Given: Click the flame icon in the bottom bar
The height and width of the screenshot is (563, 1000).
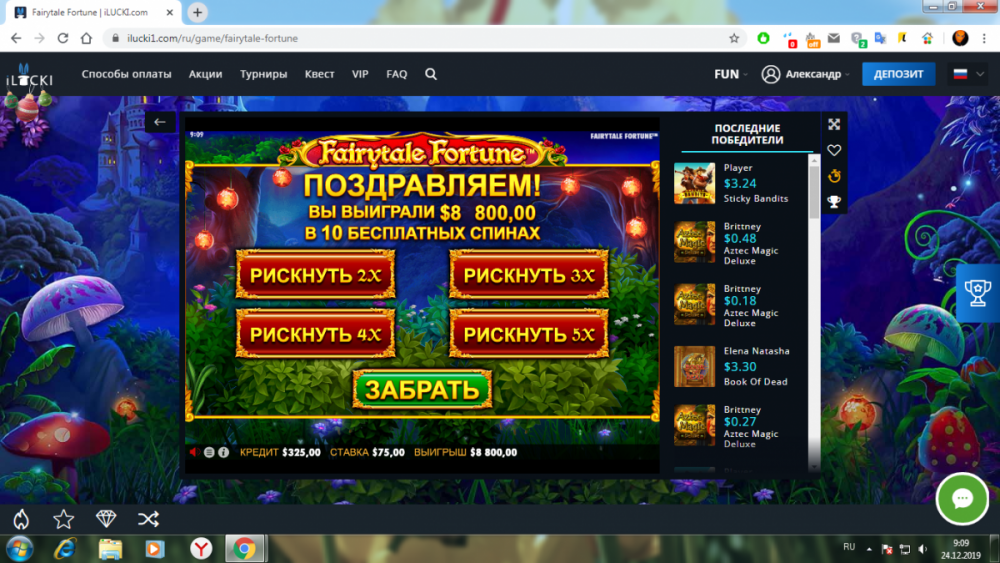Looking at the screenshot, I should click(x=20, y=519).
